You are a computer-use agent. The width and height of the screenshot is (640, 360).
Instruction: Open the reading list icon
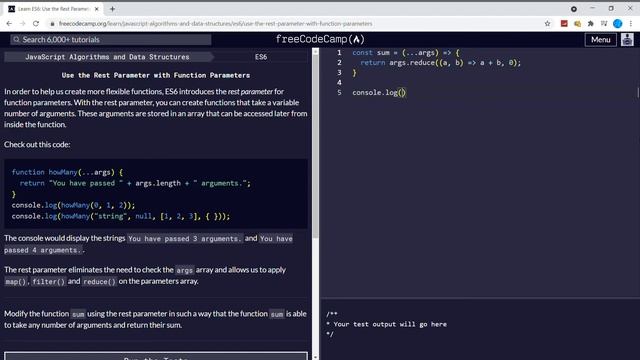click(x=604, y=24)
